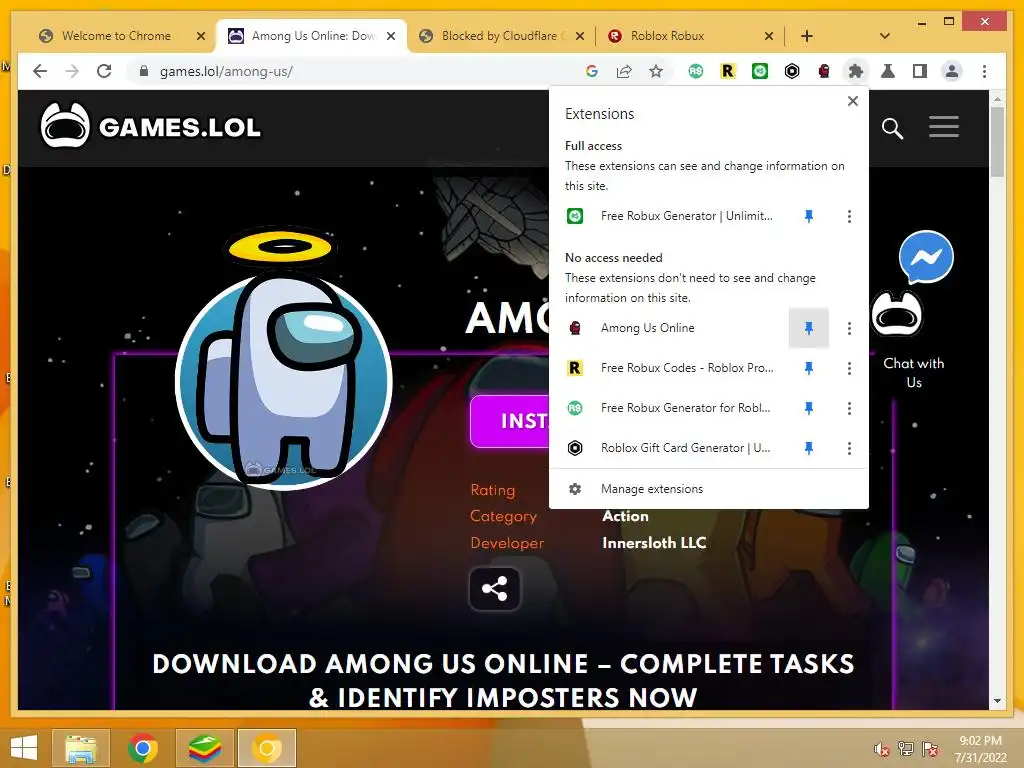Switch to Blocked by Cloudflare tab
Image resolution: width=1024 pixels, height=768 pixels.
tap(501, 36)
